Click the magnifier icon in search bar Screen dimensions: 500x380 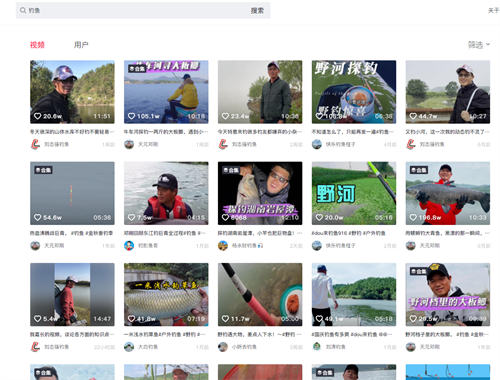(x=23, y=11)
